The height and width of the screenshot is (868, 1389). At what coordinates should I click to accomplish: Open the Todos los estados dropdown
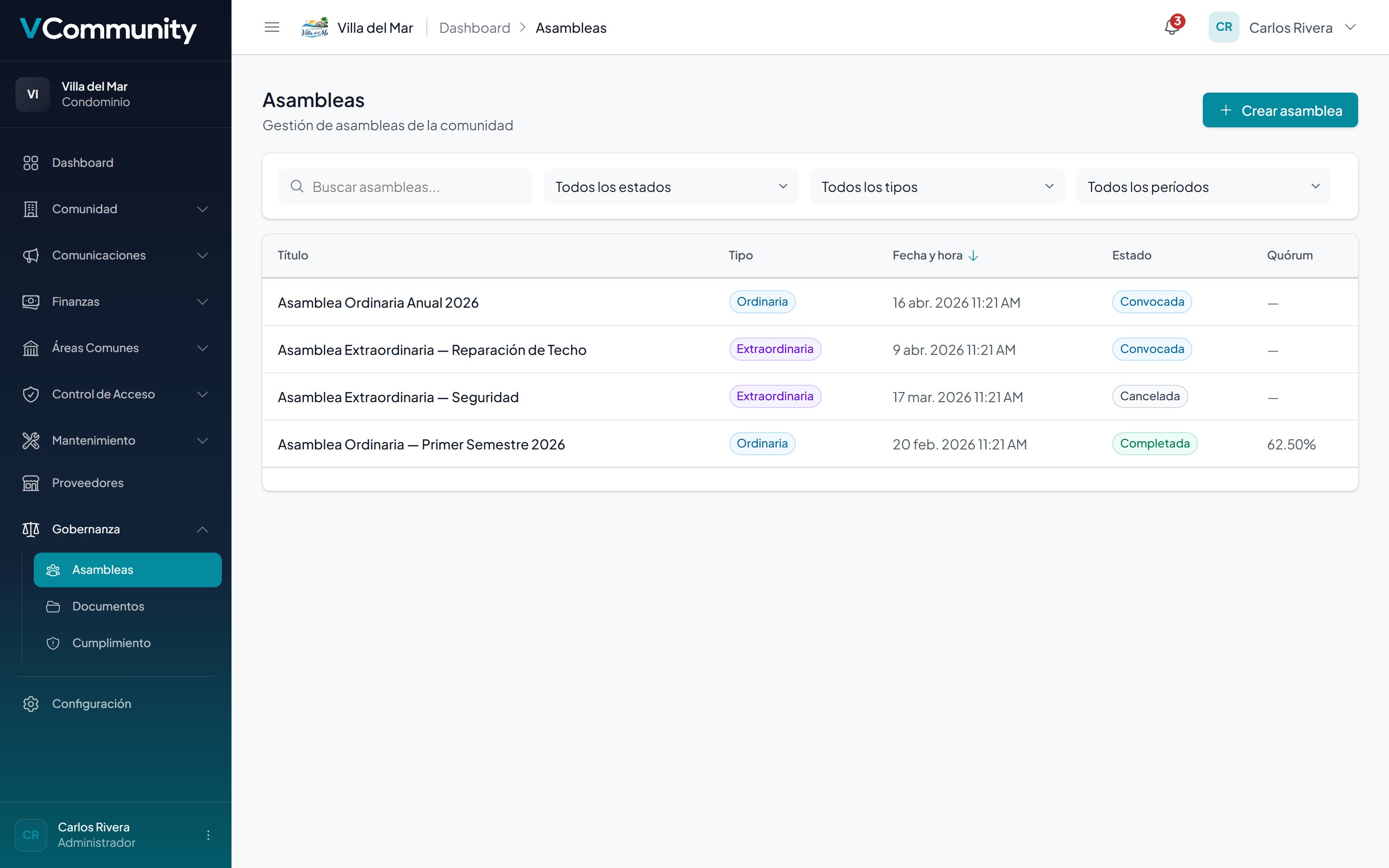coord(671,186)
